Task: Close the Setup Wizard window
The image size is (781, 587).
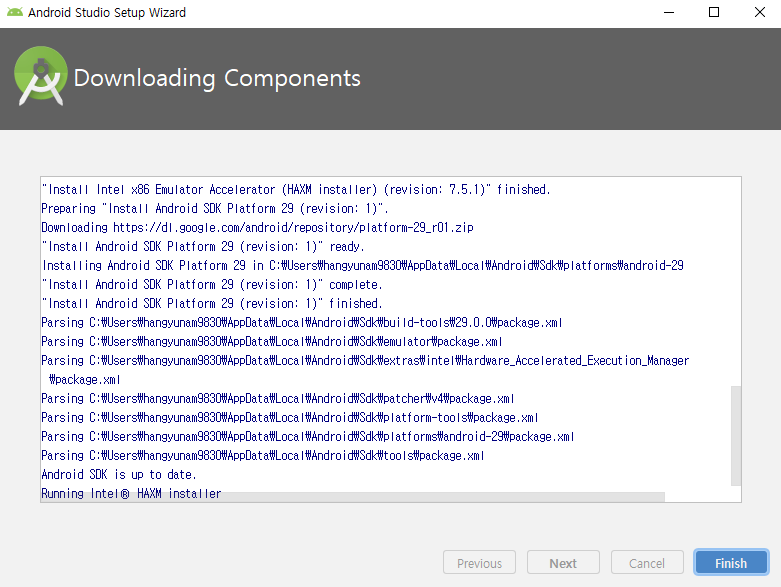Action: (759, 12)
